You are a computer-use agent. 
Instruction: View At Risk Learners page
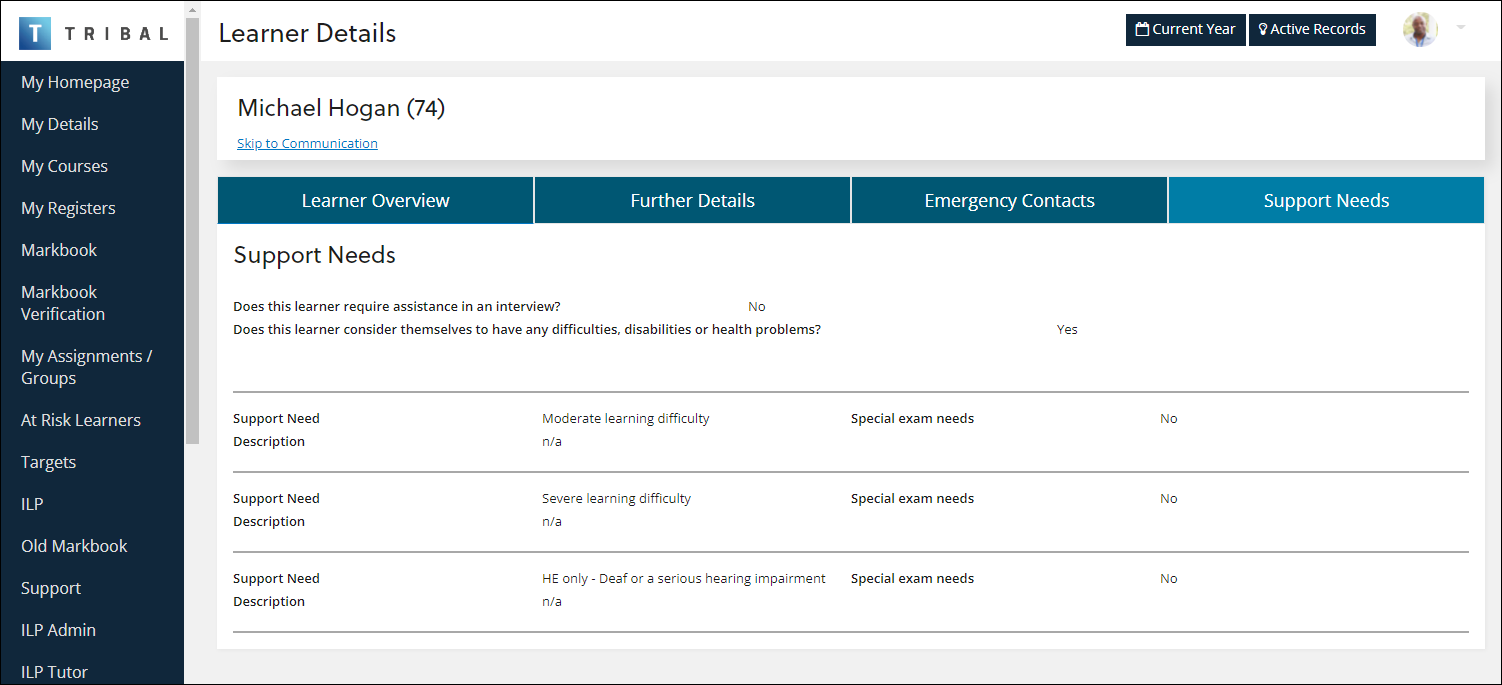[x=81, y=420]
